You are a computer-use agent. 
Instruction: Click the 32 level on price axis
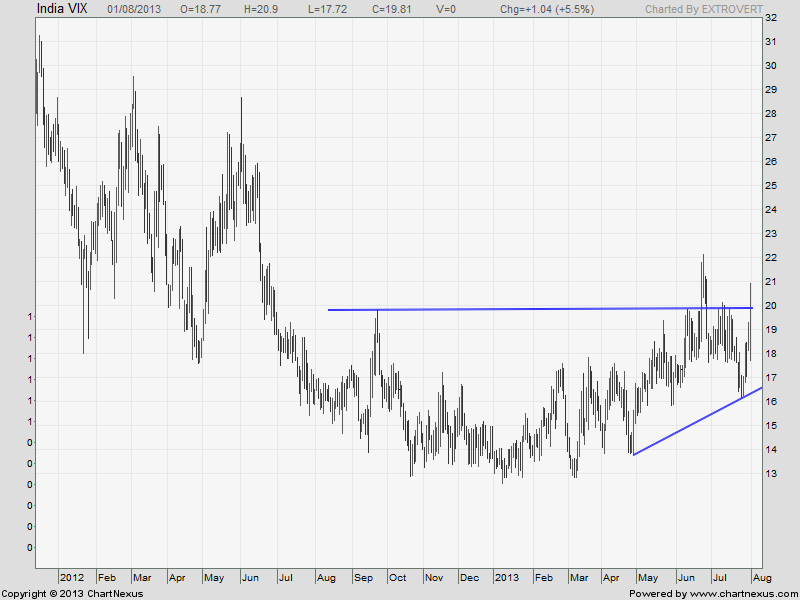pos(771,18)
